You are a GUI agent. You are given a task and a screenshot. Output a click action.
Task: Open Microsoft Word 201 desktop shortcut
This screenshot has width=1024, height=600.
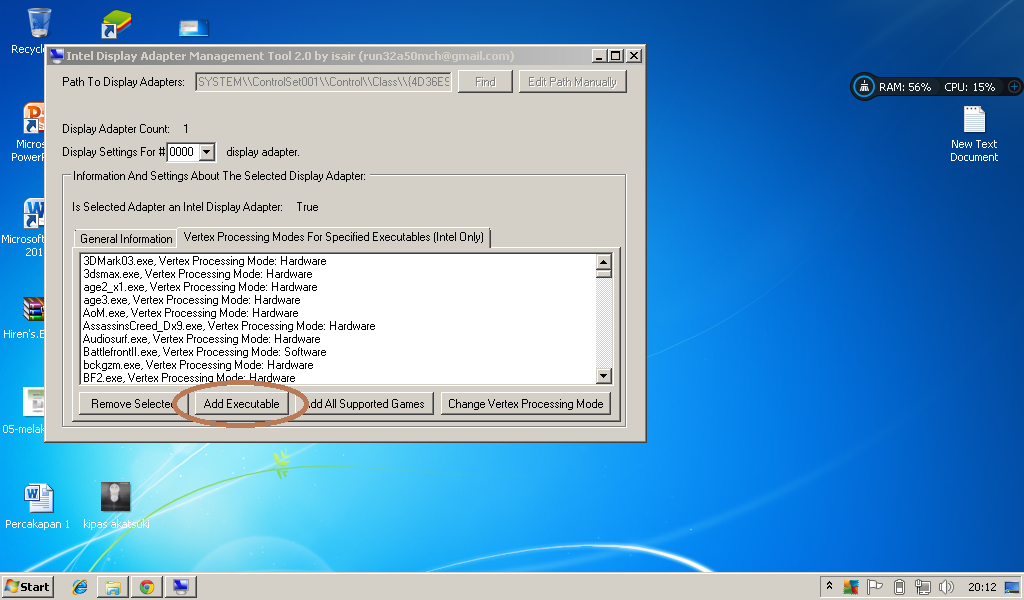[33, 213]
